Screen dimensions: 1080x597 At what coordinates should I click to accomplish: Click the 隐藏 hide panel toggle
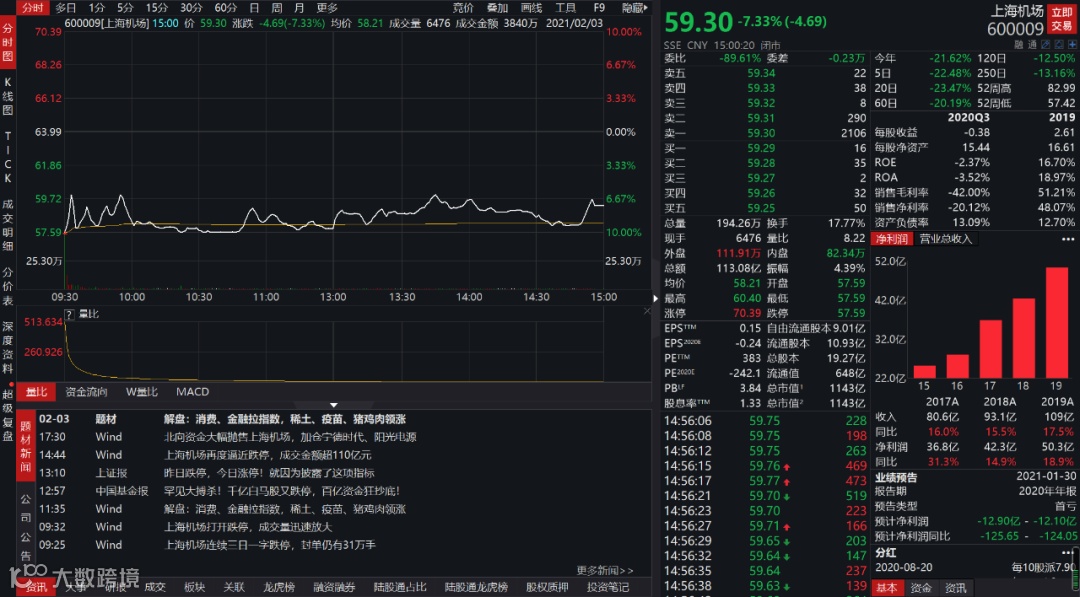click(x=634, y=8)
